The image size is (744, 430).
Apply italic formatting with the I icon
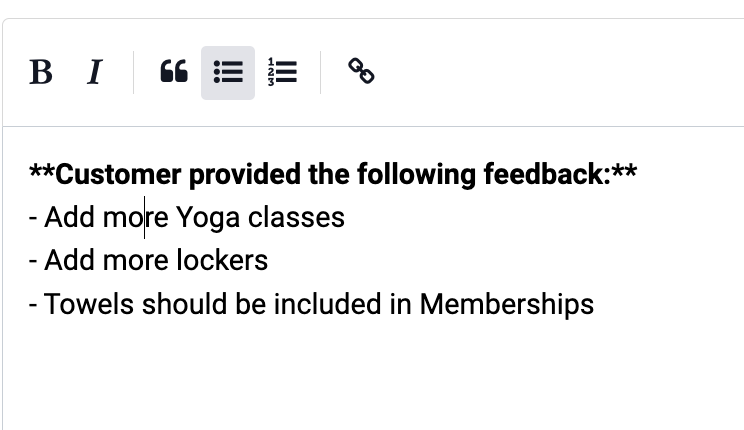click(x=95, y=73)
